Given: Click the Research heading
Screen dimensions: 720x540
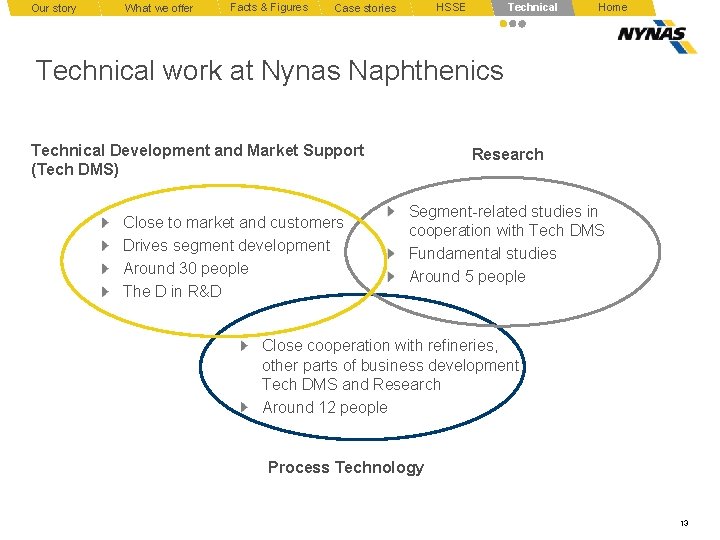Looking at the screenshot, I should [507, 154].
